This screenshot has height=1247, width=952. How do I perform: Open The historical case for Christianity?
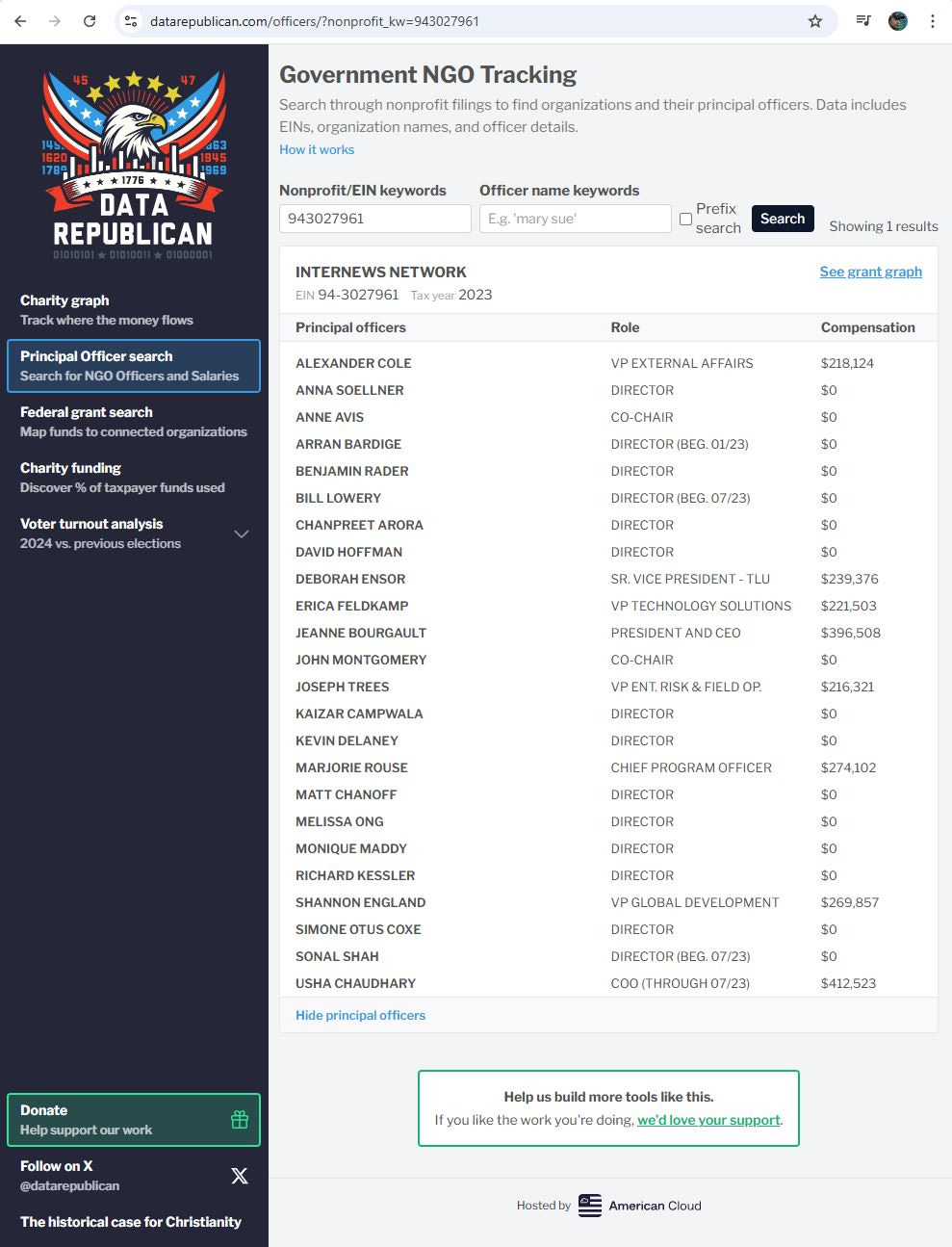point(131,1222)
